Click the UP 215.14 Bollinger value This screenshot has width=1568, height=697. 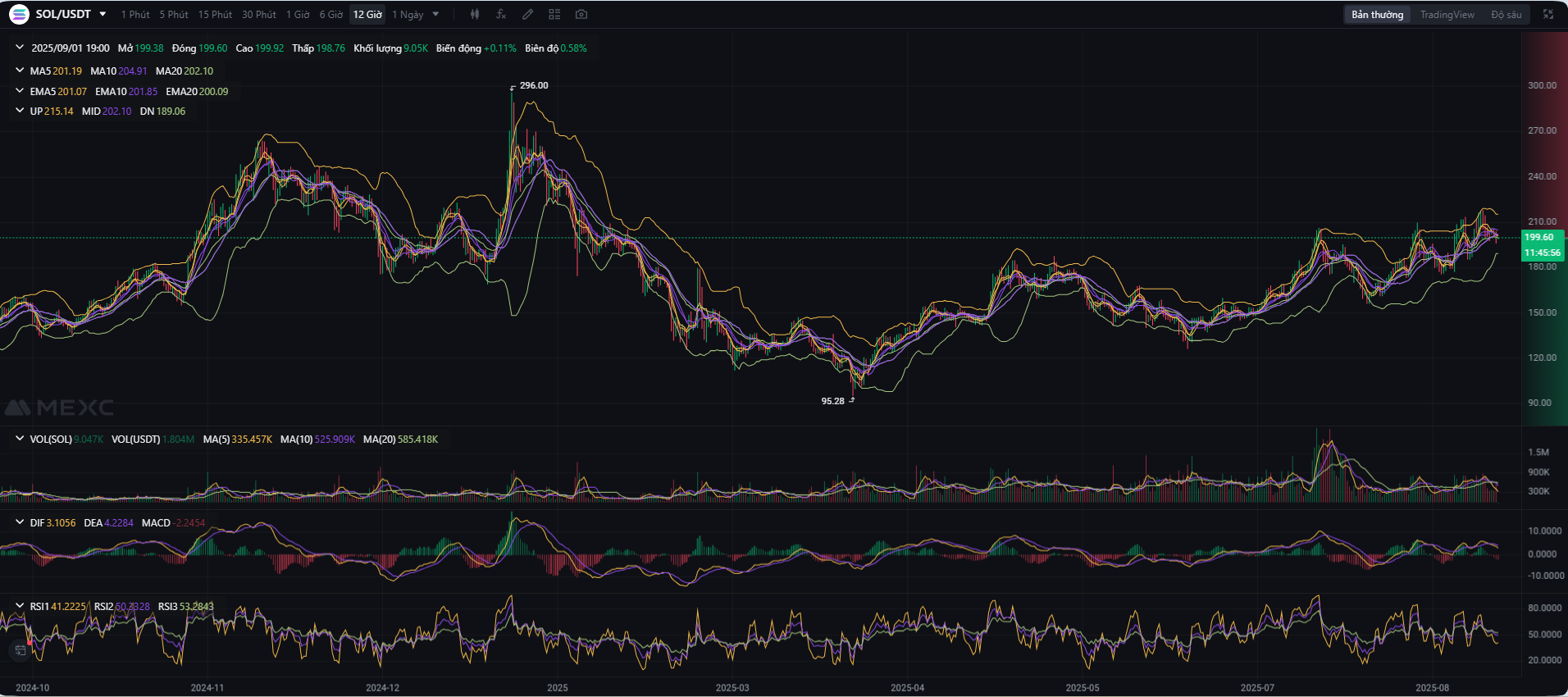click(x=52, y=112)
